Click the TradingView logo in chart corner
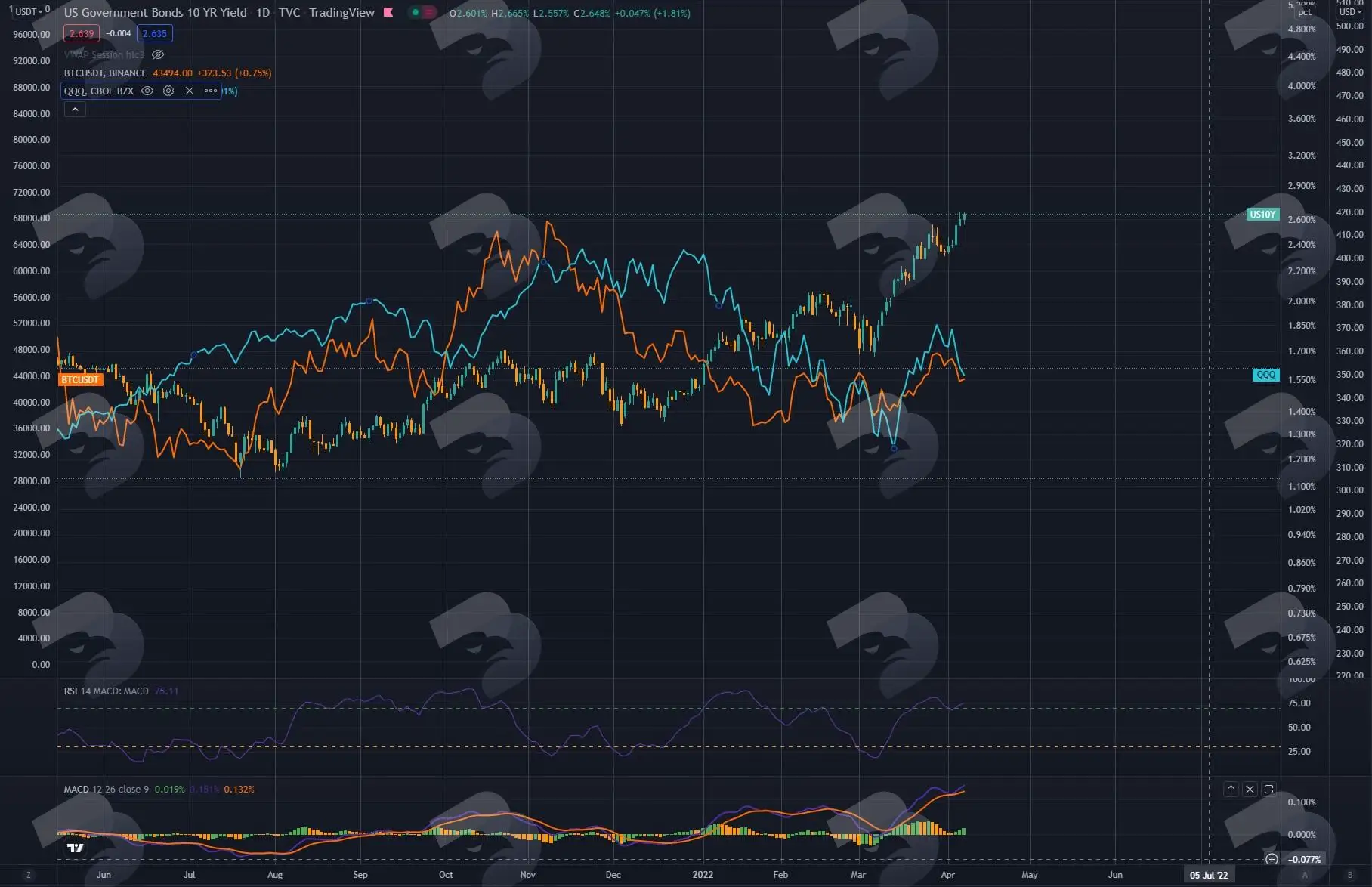 [x=76, y=848]
